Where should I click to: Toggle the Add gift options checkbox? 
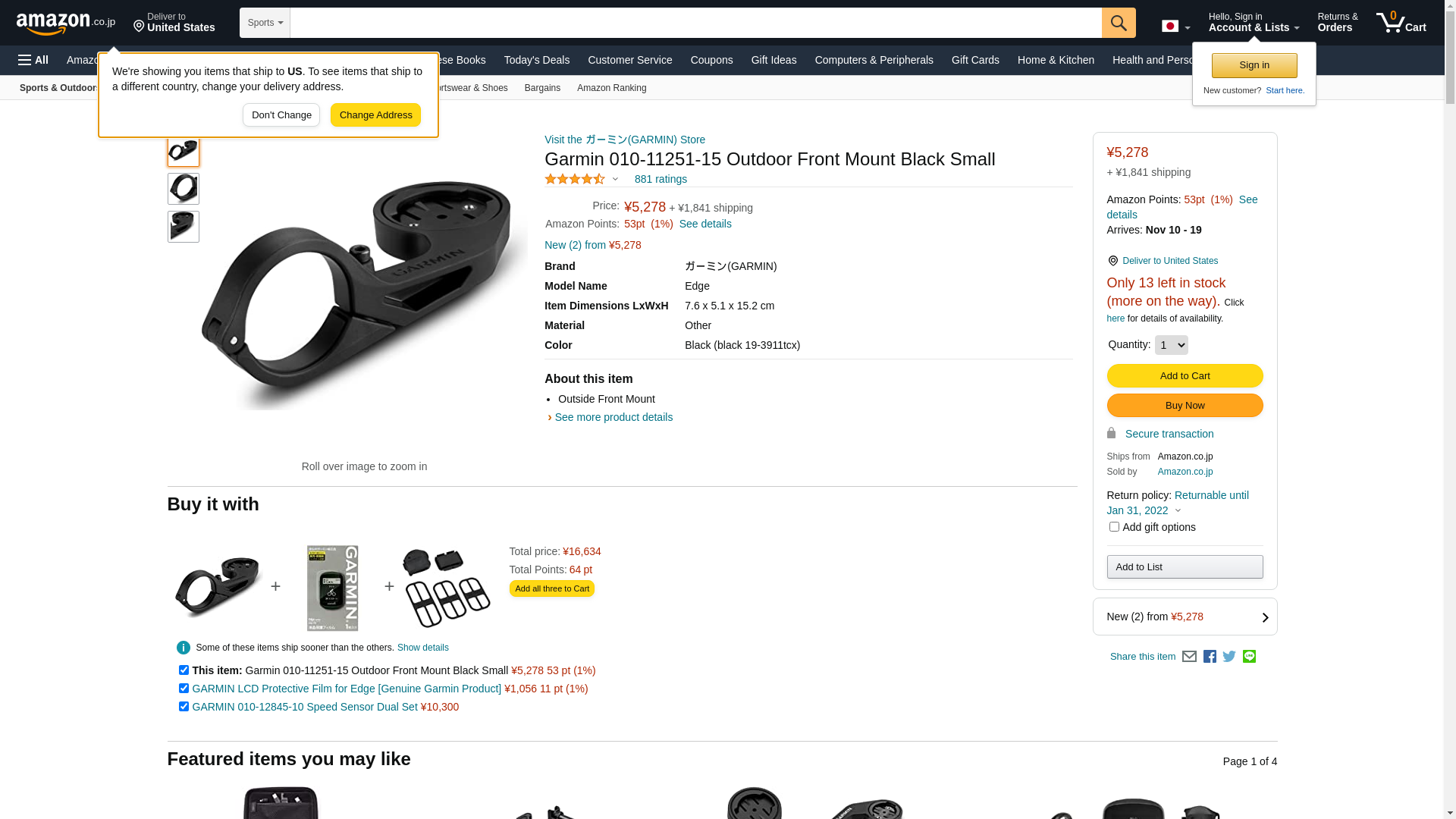pyautogui.click(x=1114, y=527)
